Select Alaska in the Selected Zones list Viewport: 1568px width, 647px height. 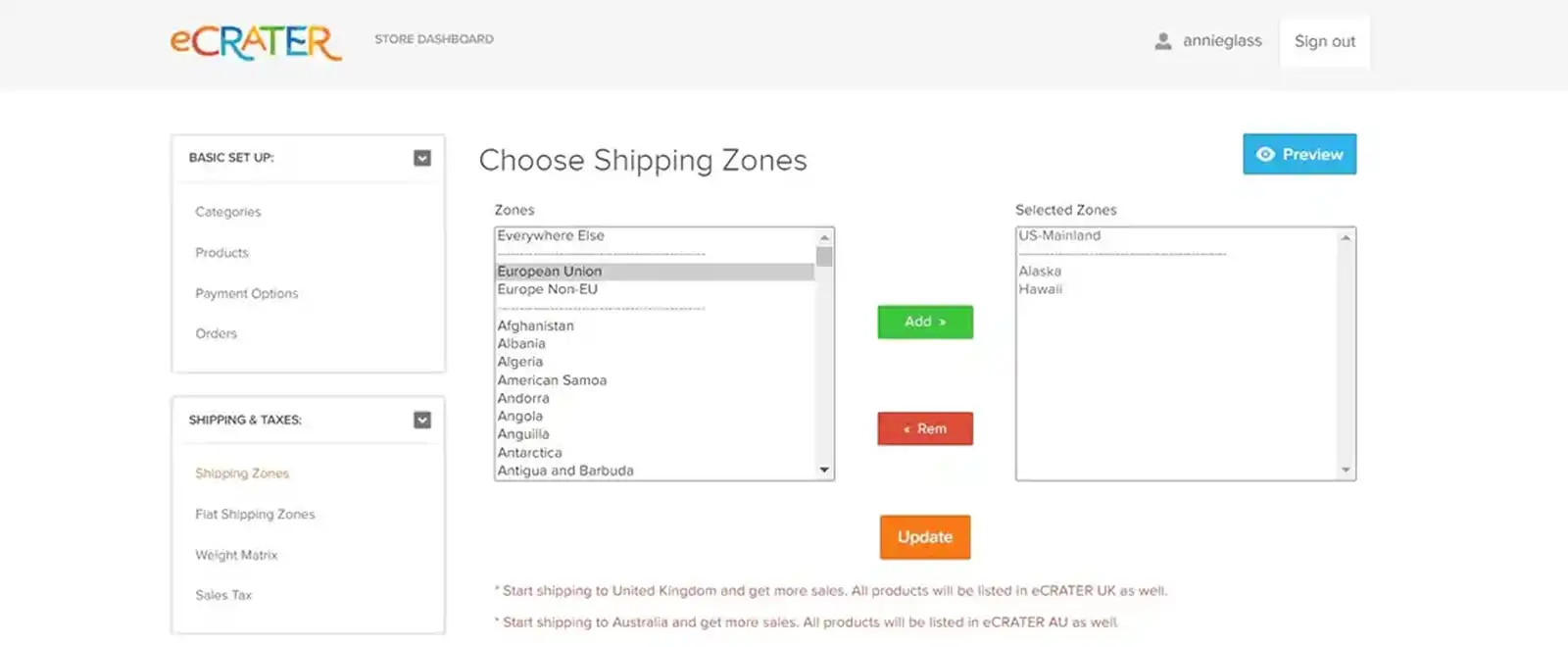coord(1041,271)
